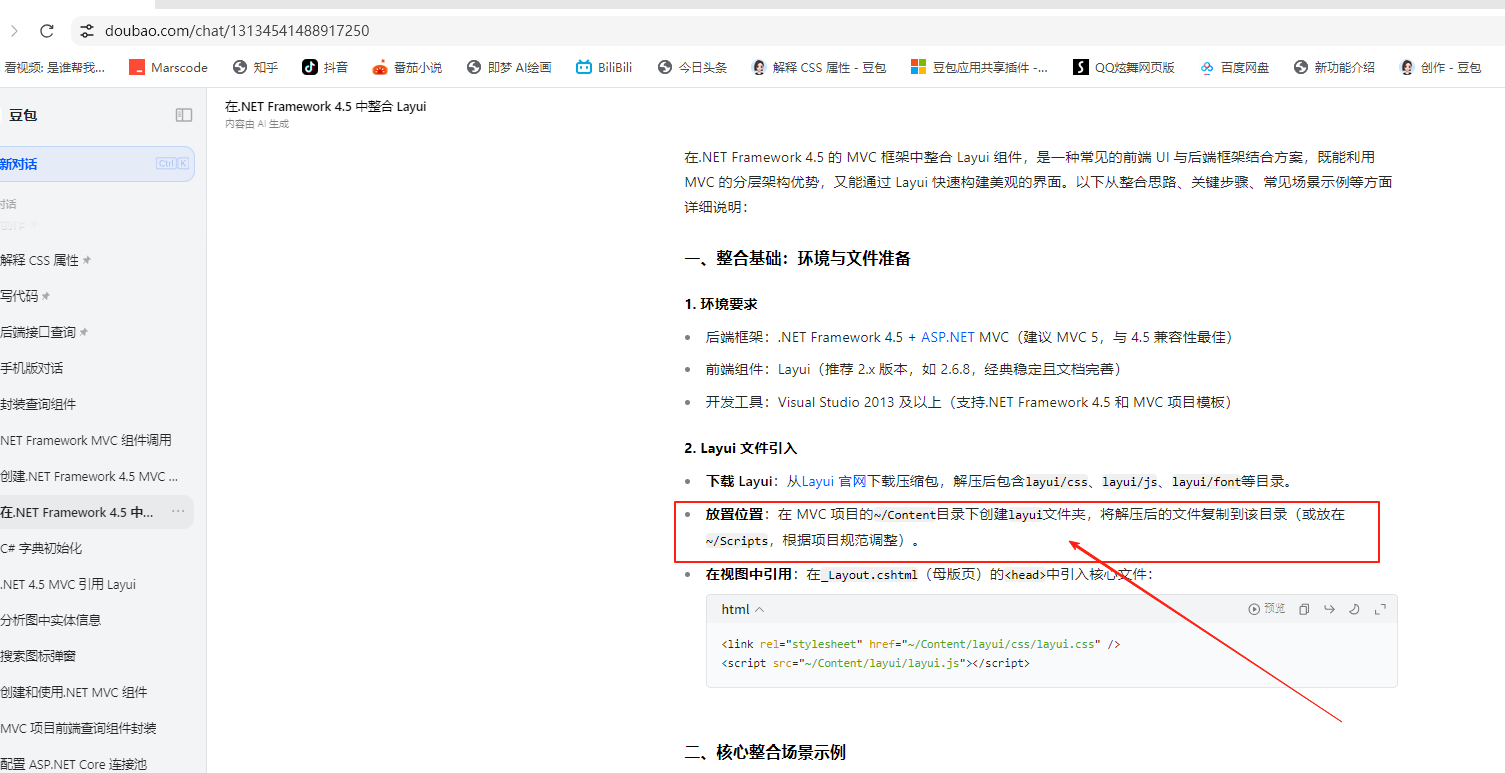The image size is (1505, 773).
Task: Open the 知乎 bookmark
Action: click(x=255, y=67)
